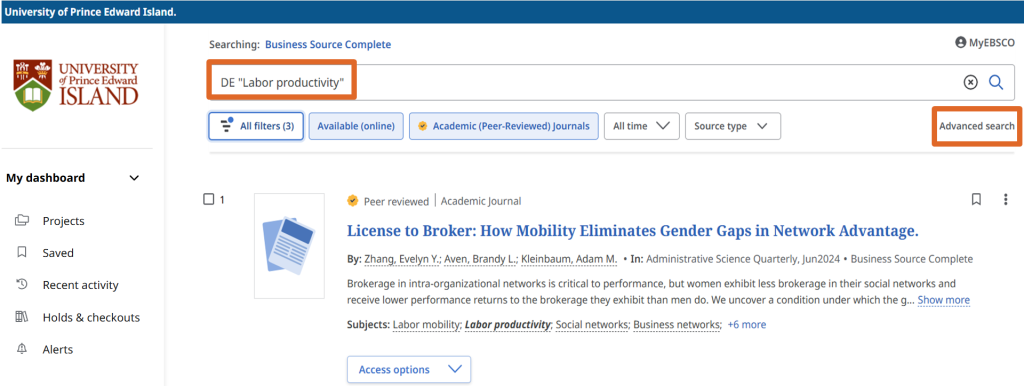The height and width of the screenshot is (386, 1024).
Task: Click the Labor productivity subject link
Action: pos(508,325)
